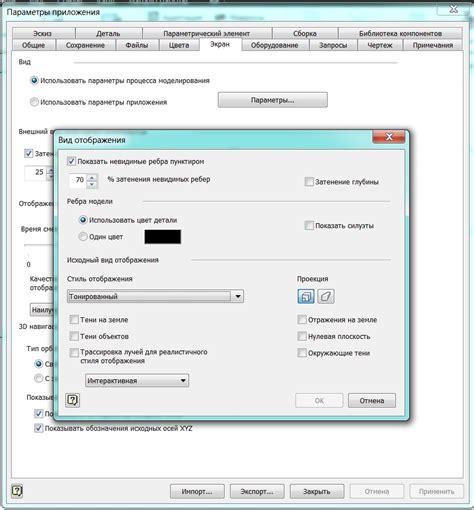Open help in Вид отображения dialog
Screen dimensions: 474x510
pyautogui.click(x=72, y=400)
